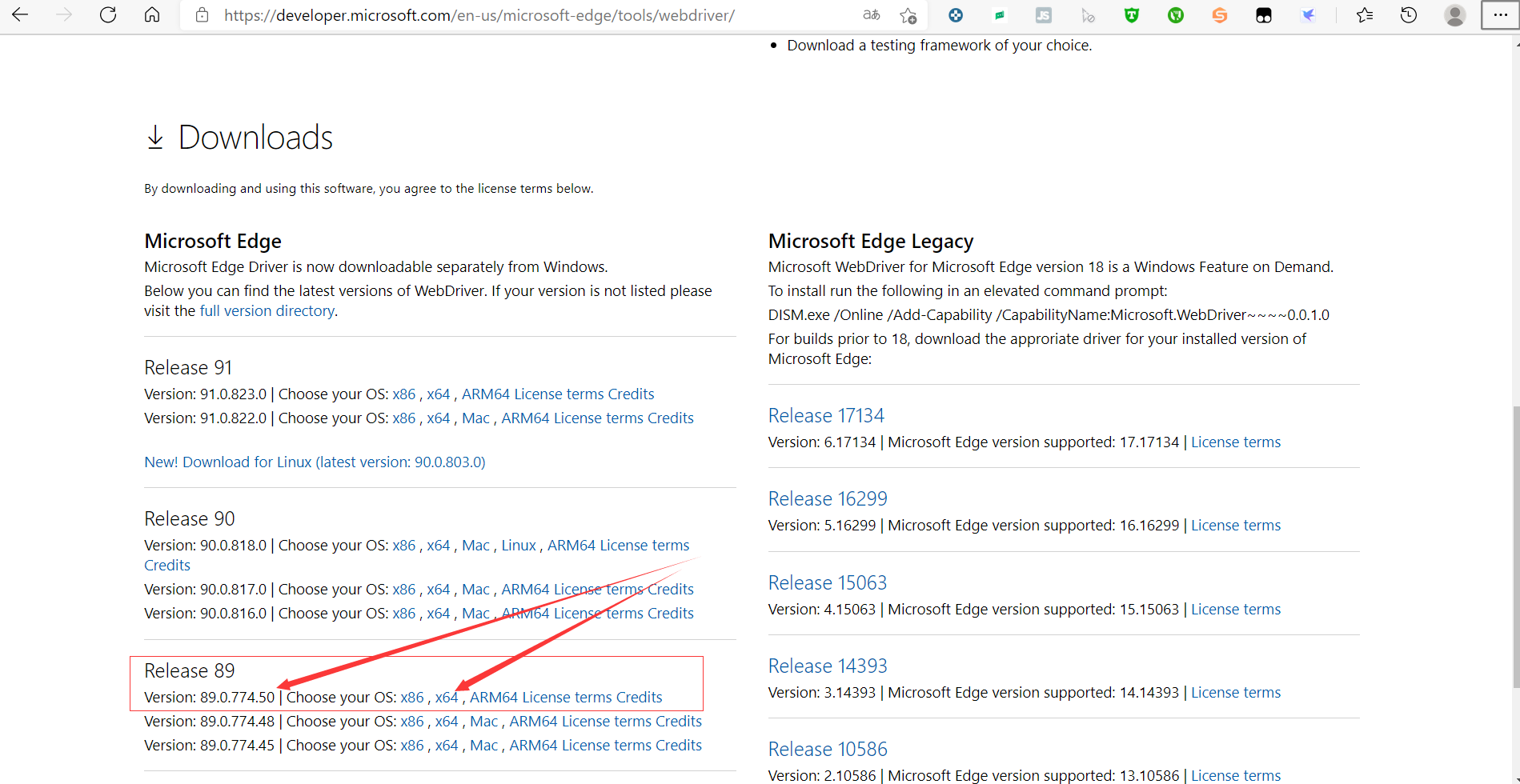Open the blue circular cross extension icon
Viewport: 1520px width, 784px height.
(x=956, y=15)
